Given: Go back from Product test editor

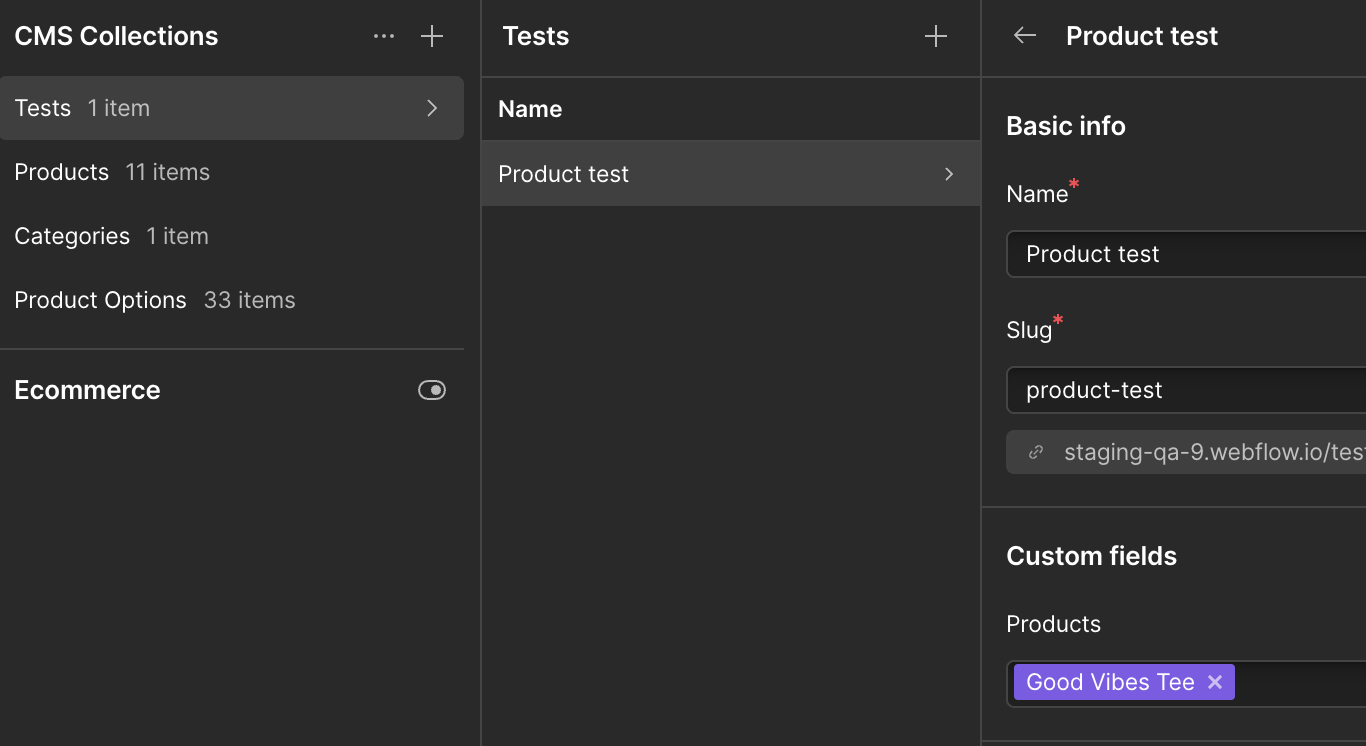Looking at the screenshot, I should [x=1025, y=36].
